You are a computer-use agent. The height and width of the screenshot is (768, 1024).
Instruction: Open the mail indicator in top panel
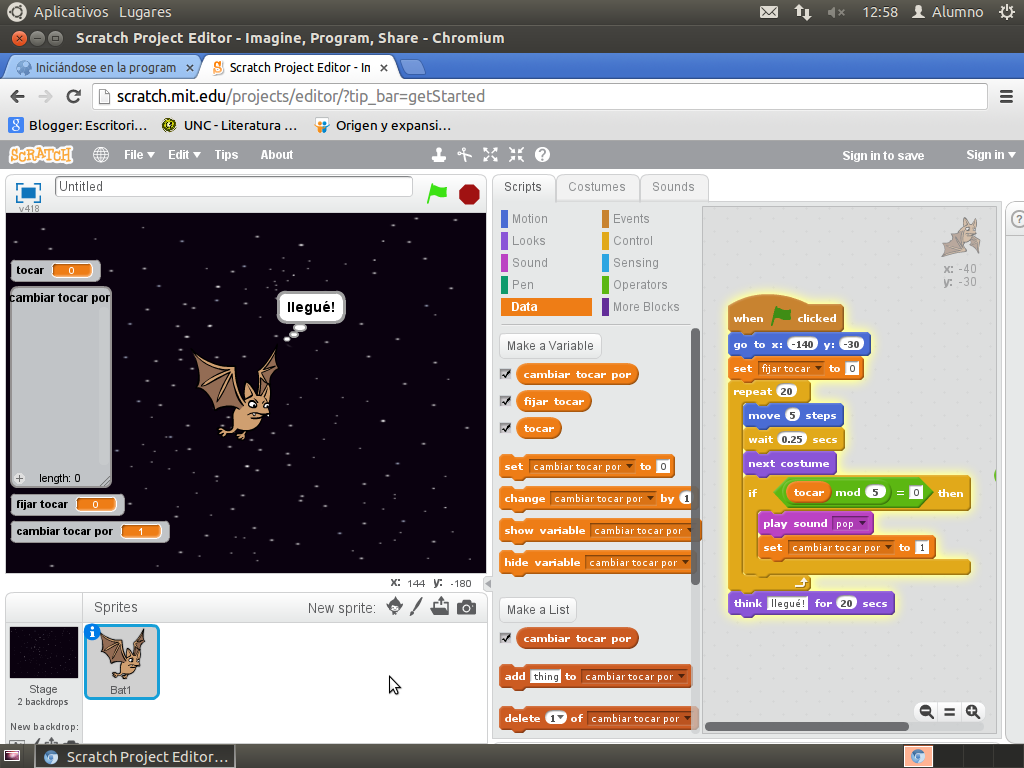[x=769, y=12]
